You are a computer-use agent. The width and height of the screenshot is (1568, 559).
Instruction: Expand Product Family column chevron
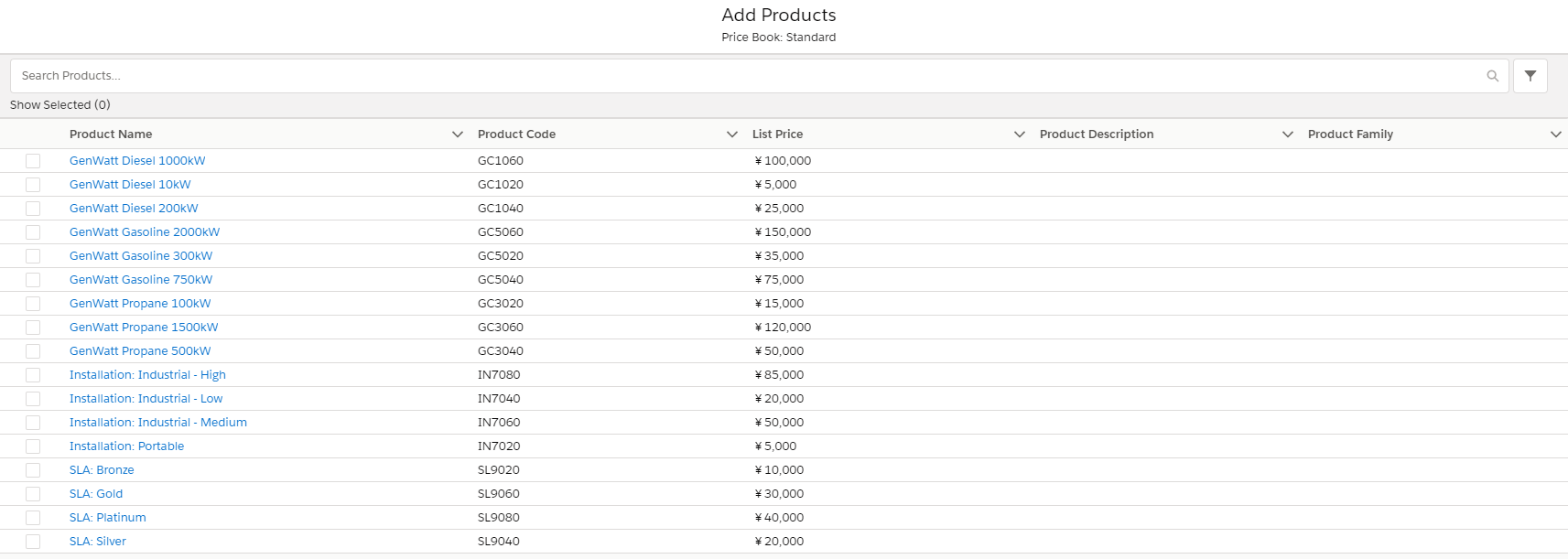(1555, 134)
